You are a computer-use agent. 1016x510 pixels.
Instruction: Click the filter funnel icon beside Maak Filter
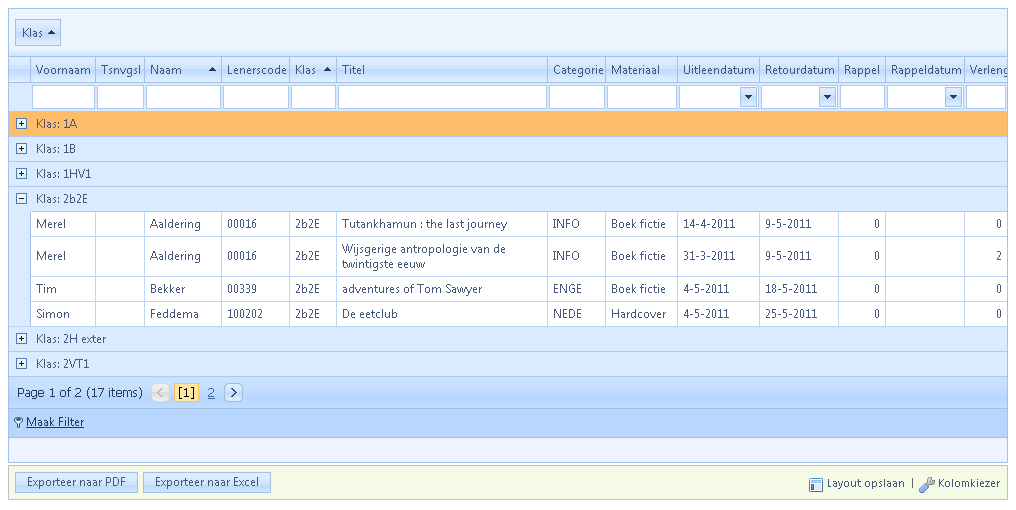coord(18,423)
